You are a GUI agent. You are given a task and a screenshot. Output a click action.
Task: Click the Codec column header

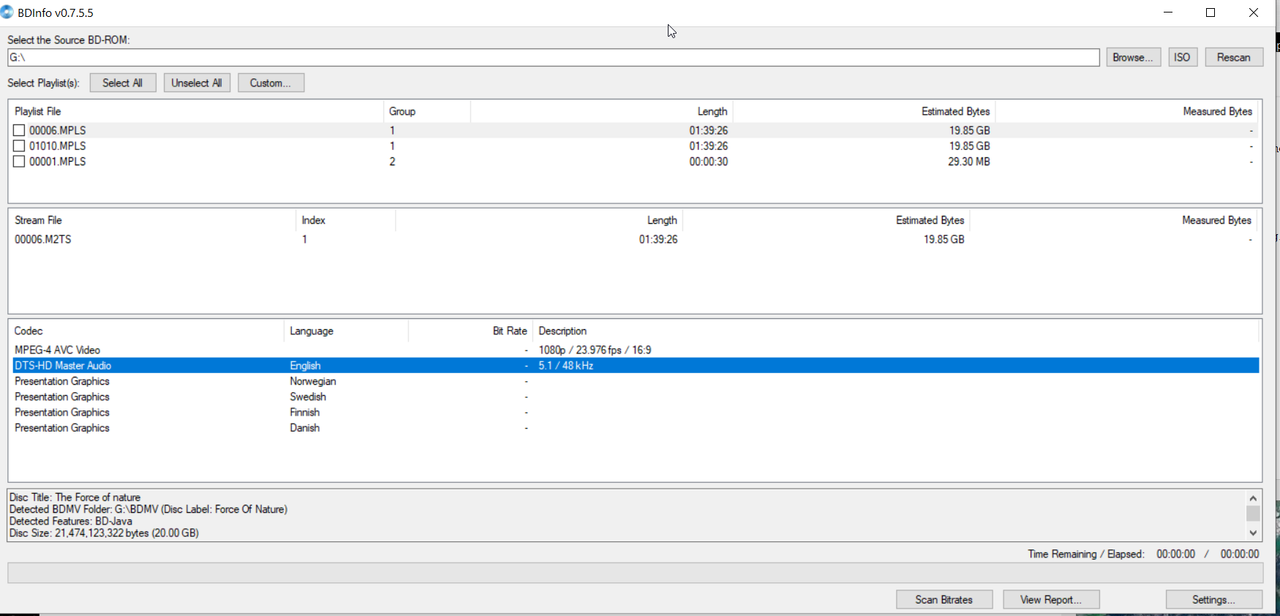[147, 331]
